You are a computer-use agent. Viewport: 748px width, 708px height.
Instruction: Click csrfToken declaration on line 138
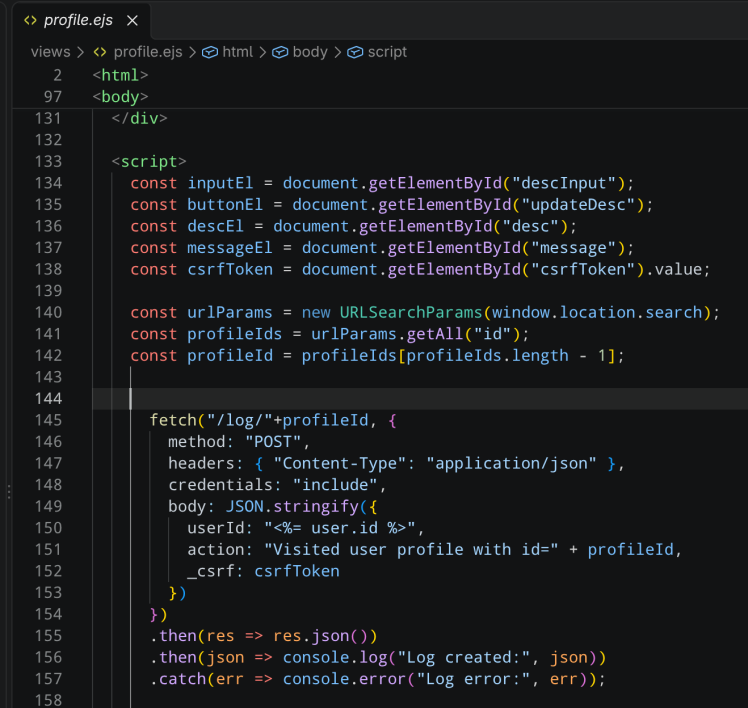tap(230, 270)
